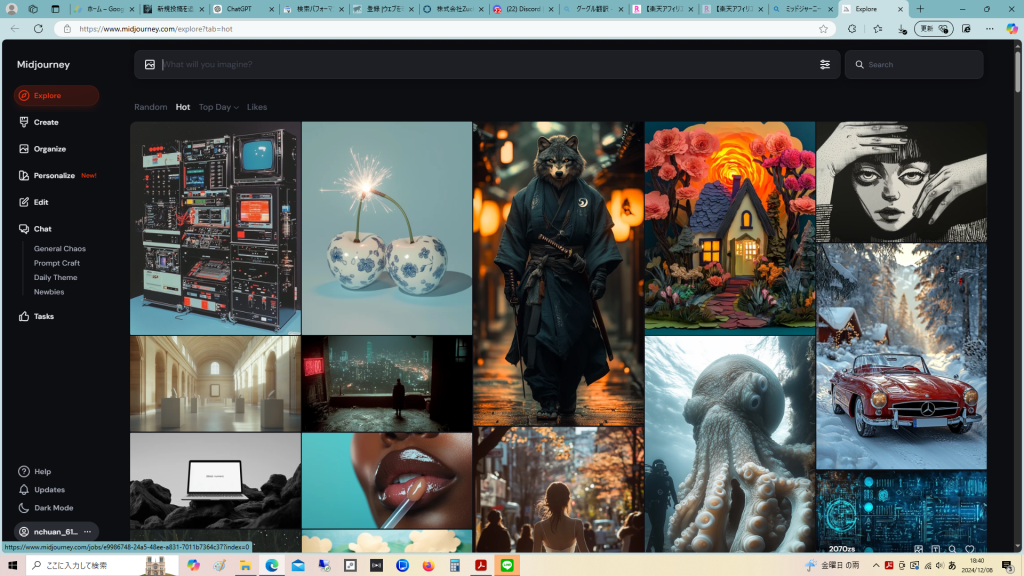
Task: Click inside the Search field
Action: coord(920,64)
